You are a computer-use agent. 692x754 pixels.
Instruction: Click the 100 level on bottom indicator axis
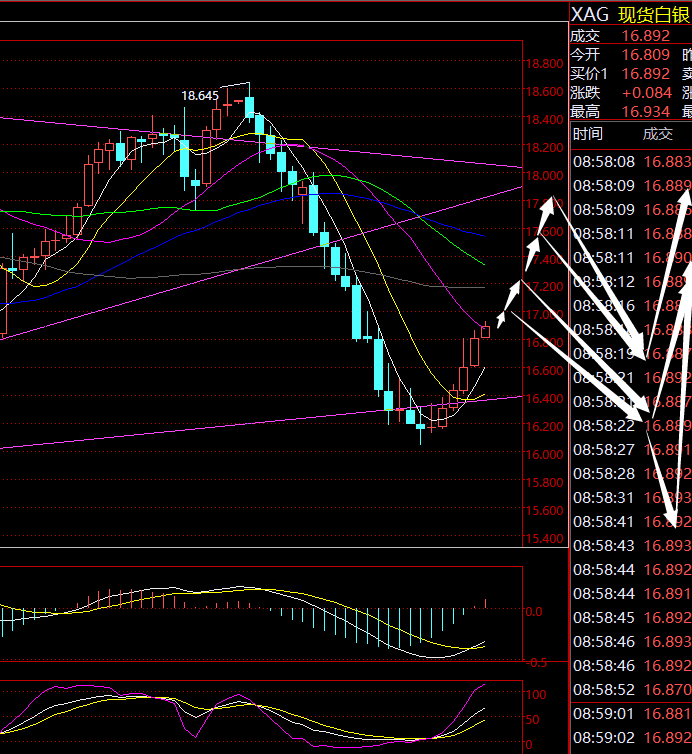point(535,694)
